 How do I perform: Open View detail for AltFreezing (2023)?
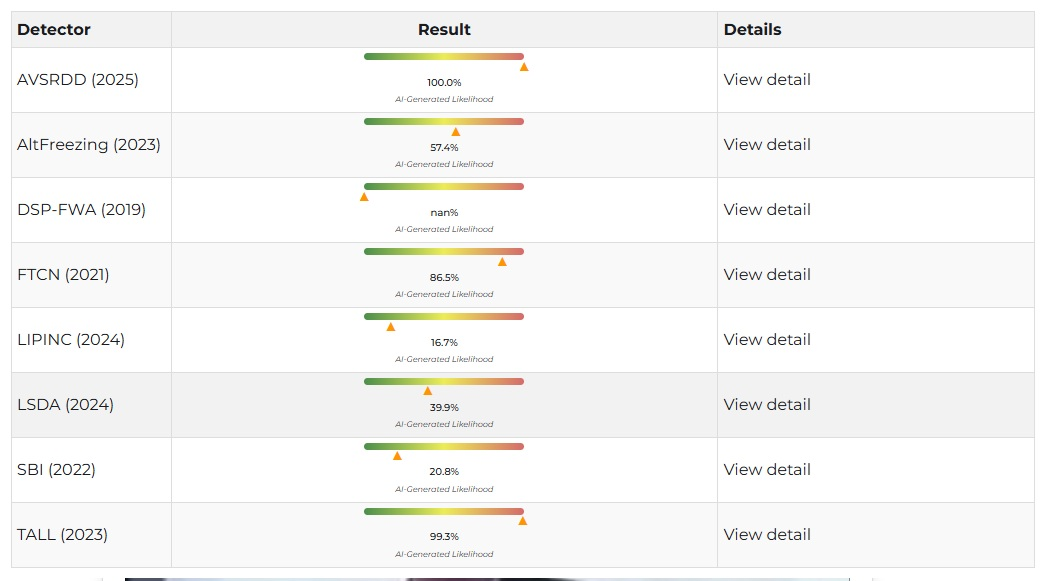(x=767, y=145)
